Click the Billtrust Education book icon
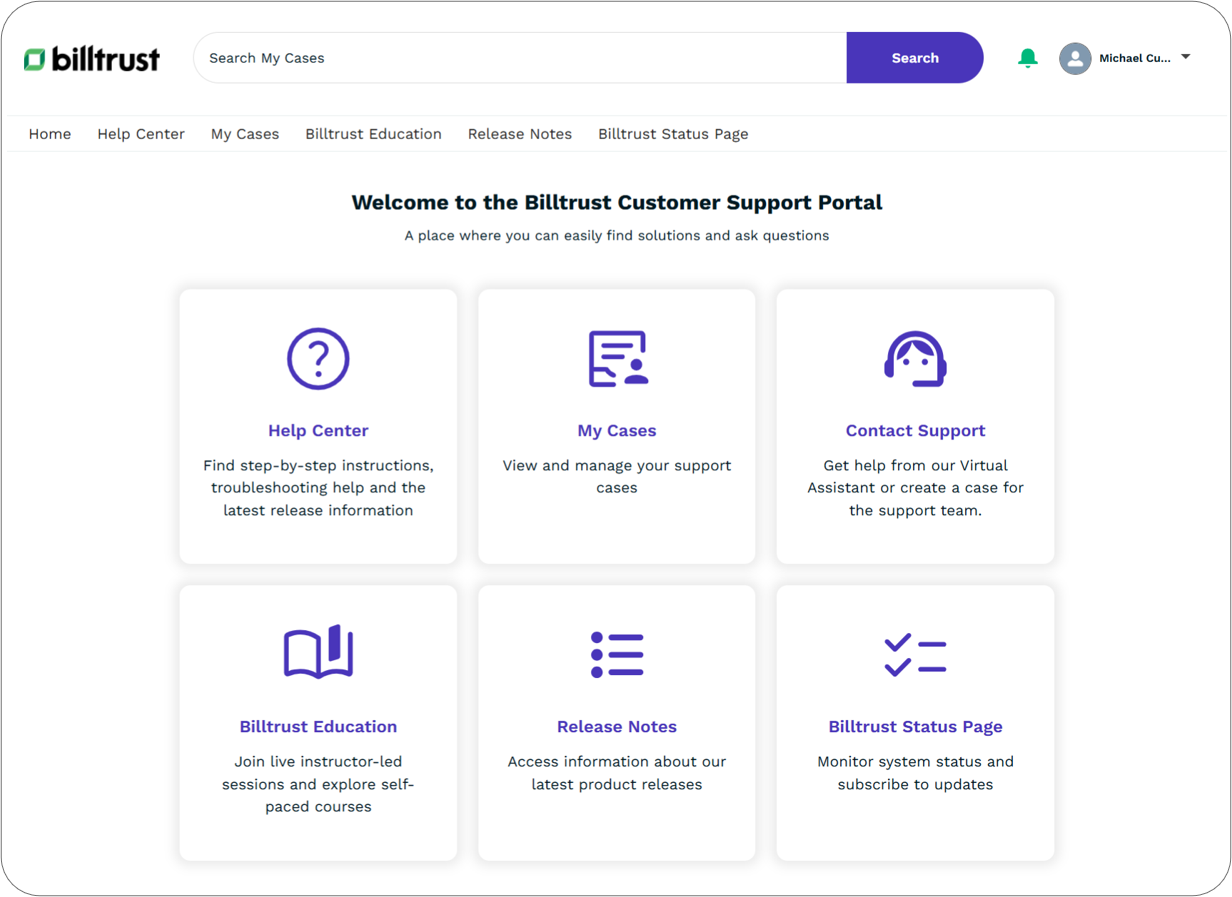The height and width of the screenshot is (897, 1232). pos(318,652)
